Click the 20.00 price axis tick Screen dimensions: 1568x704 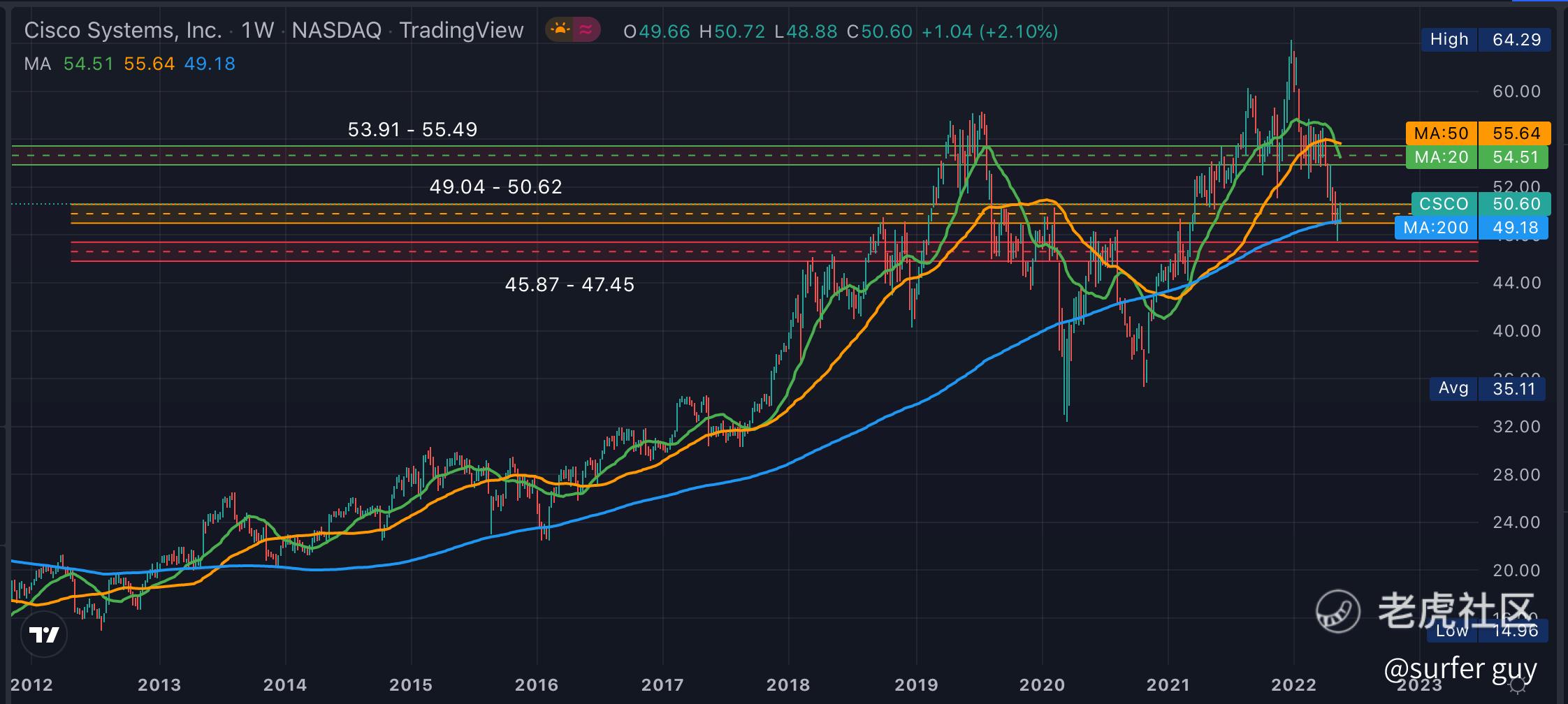1516,571
